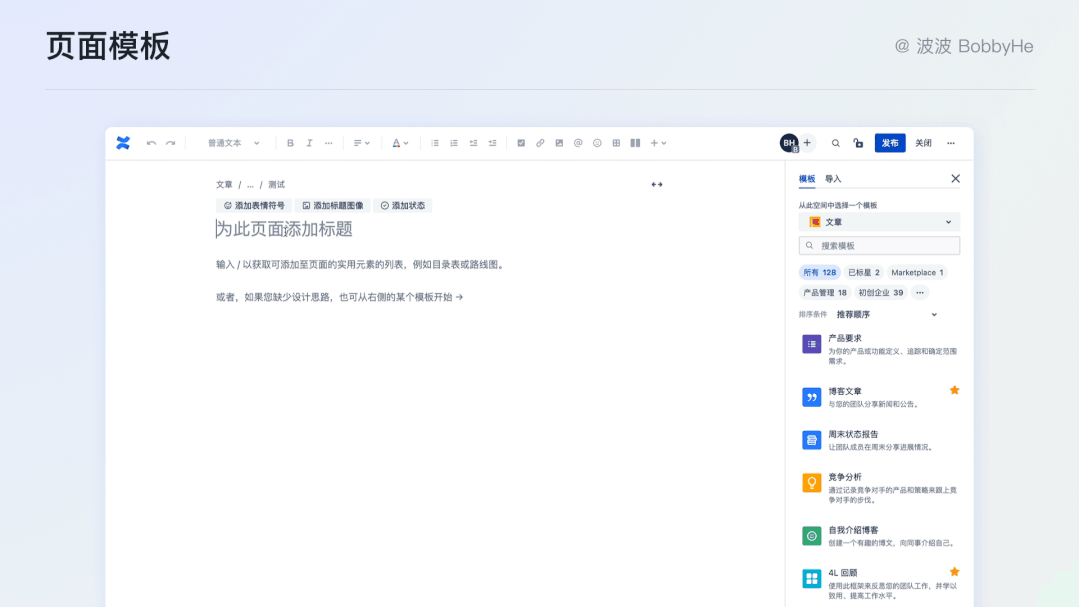Open the 文章 space selector dropdown

pyautogui.click(x=879, y=222)
